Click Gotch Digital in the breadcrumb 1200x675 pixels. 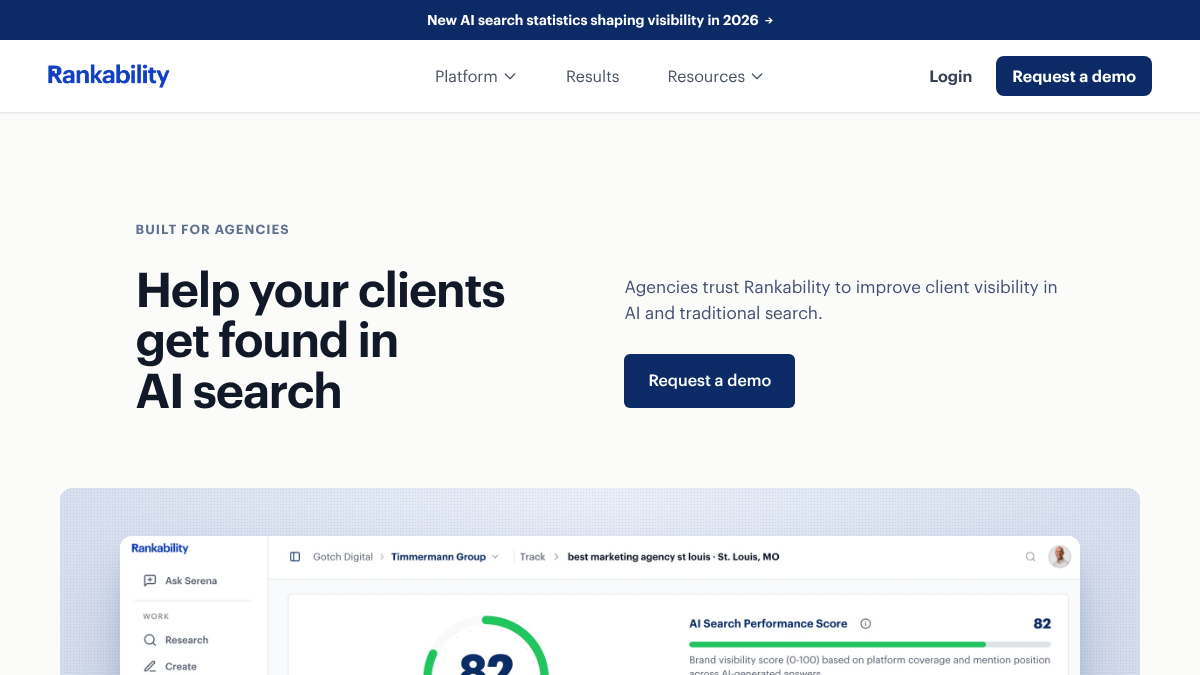point(343,557)
